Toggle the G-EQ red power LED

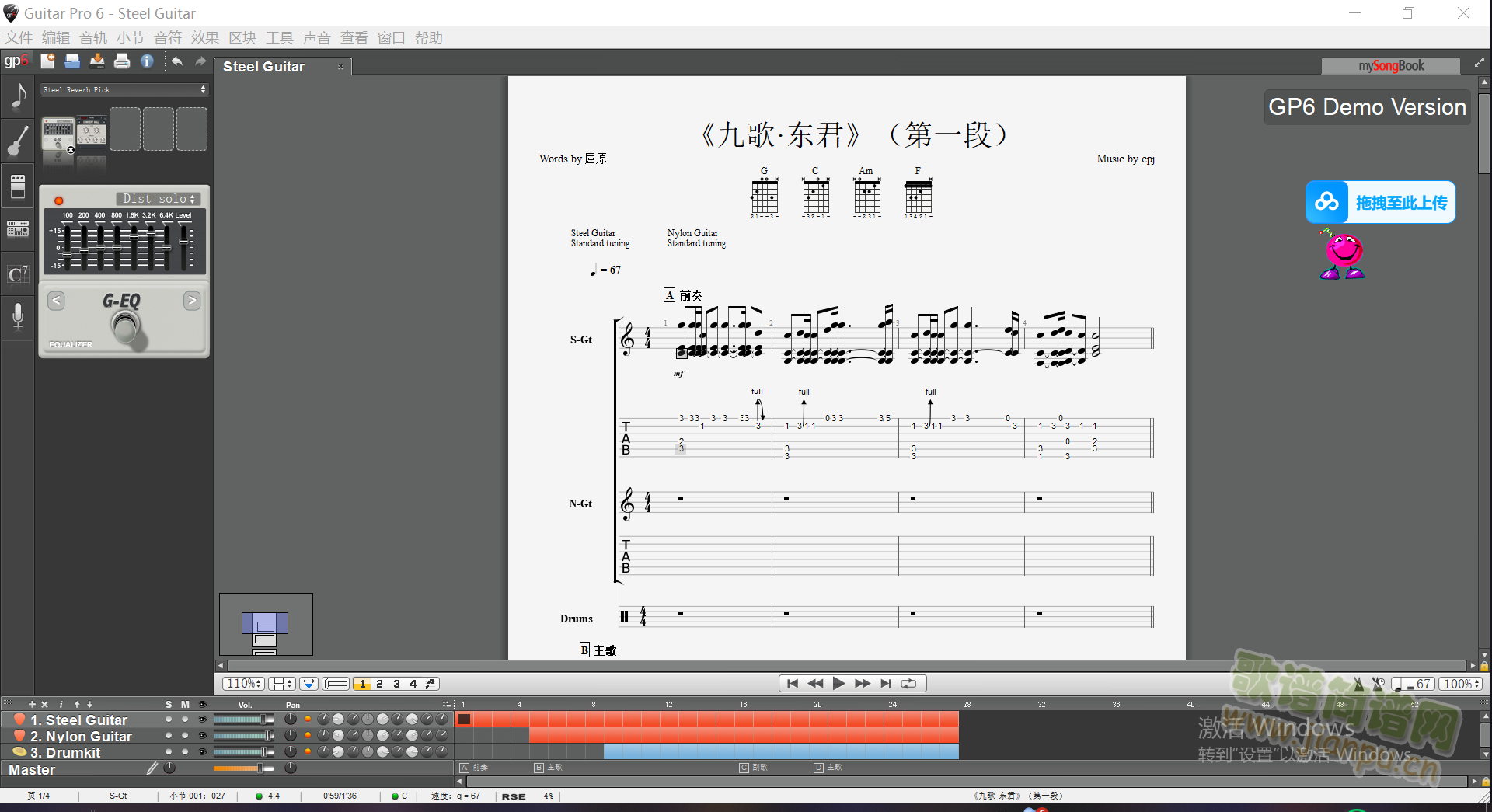tap(58, 200)
